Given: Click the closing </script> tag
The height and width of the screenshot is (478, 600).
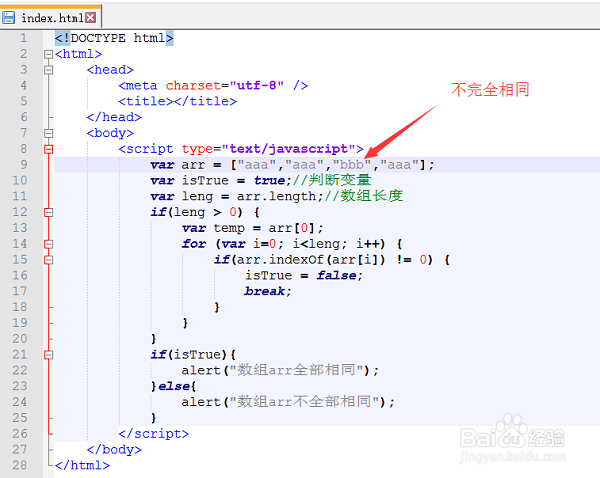Looking at the screenshot, I should [x=153, y=434].
